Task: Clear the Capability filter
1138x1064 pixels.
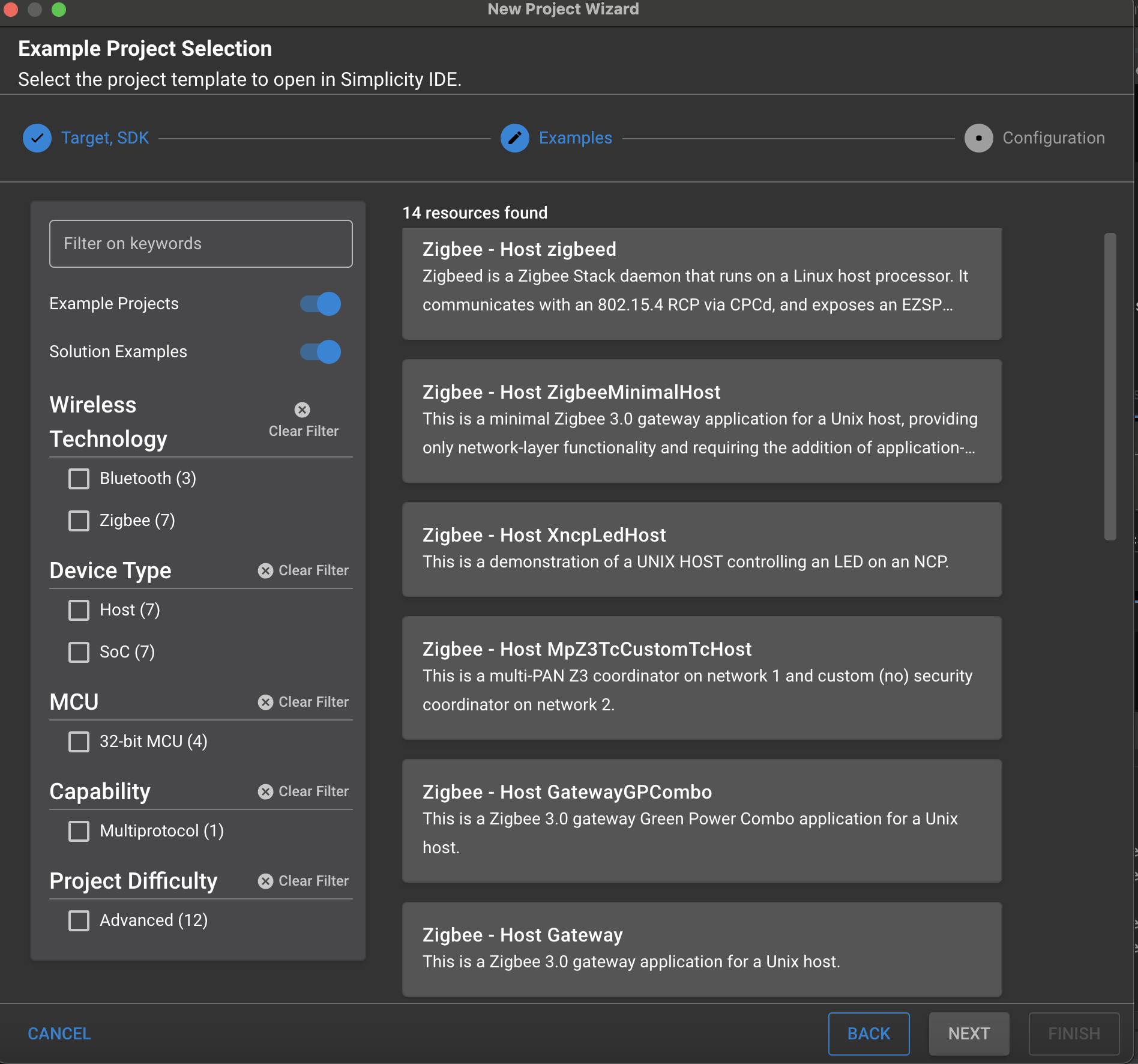Action: pyautogui.click(x=303, y=791)
